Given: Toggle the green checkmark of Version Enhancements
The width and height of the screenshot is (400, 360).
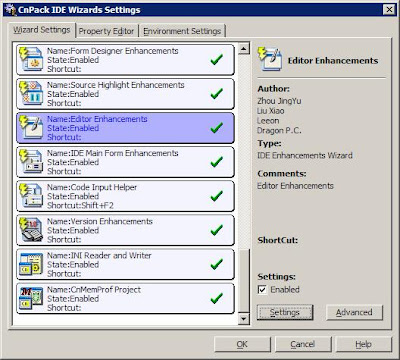Looking at the screenshot, I should click(x=217, y=230).
